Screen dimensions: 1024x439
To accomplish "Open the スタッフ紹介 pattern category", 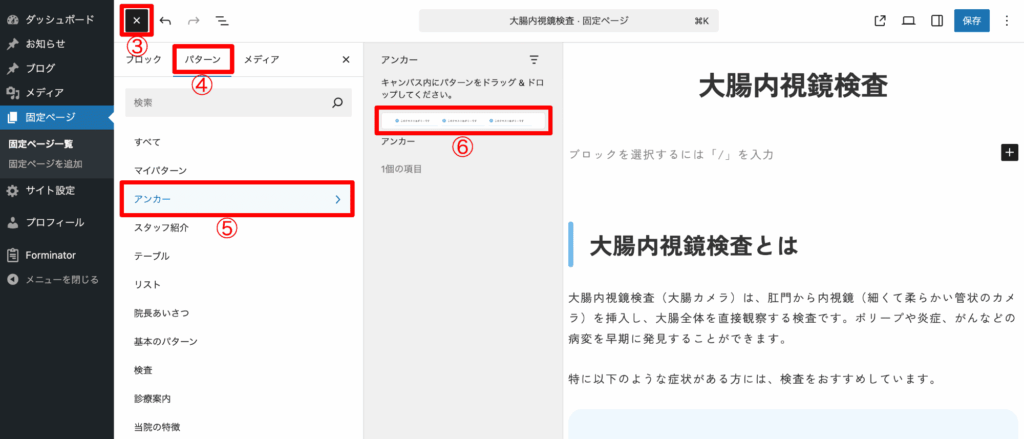I will [161, 228].
